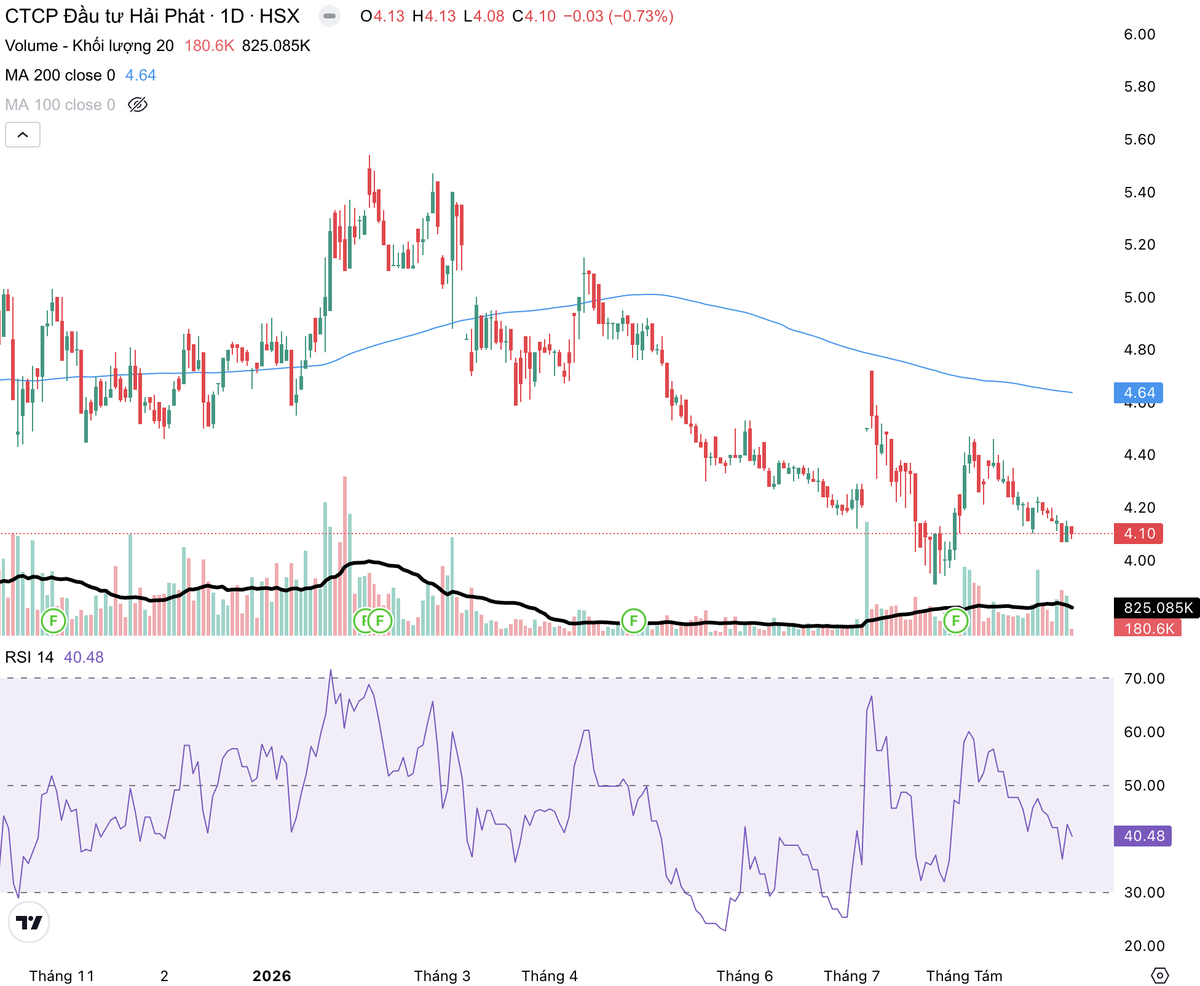The width and height of the screenshot is (1200, 986).
Task: Click the open value O4.13
Action: point(382,17)
